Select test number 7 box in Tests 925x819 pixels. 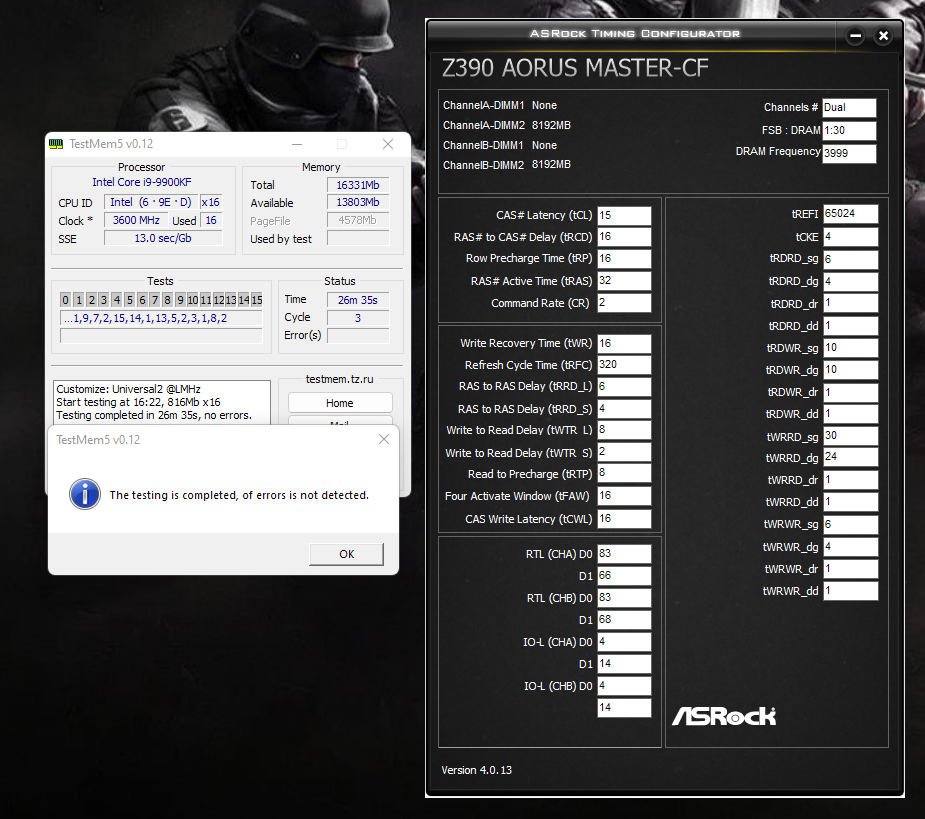[x=155, y=300]
